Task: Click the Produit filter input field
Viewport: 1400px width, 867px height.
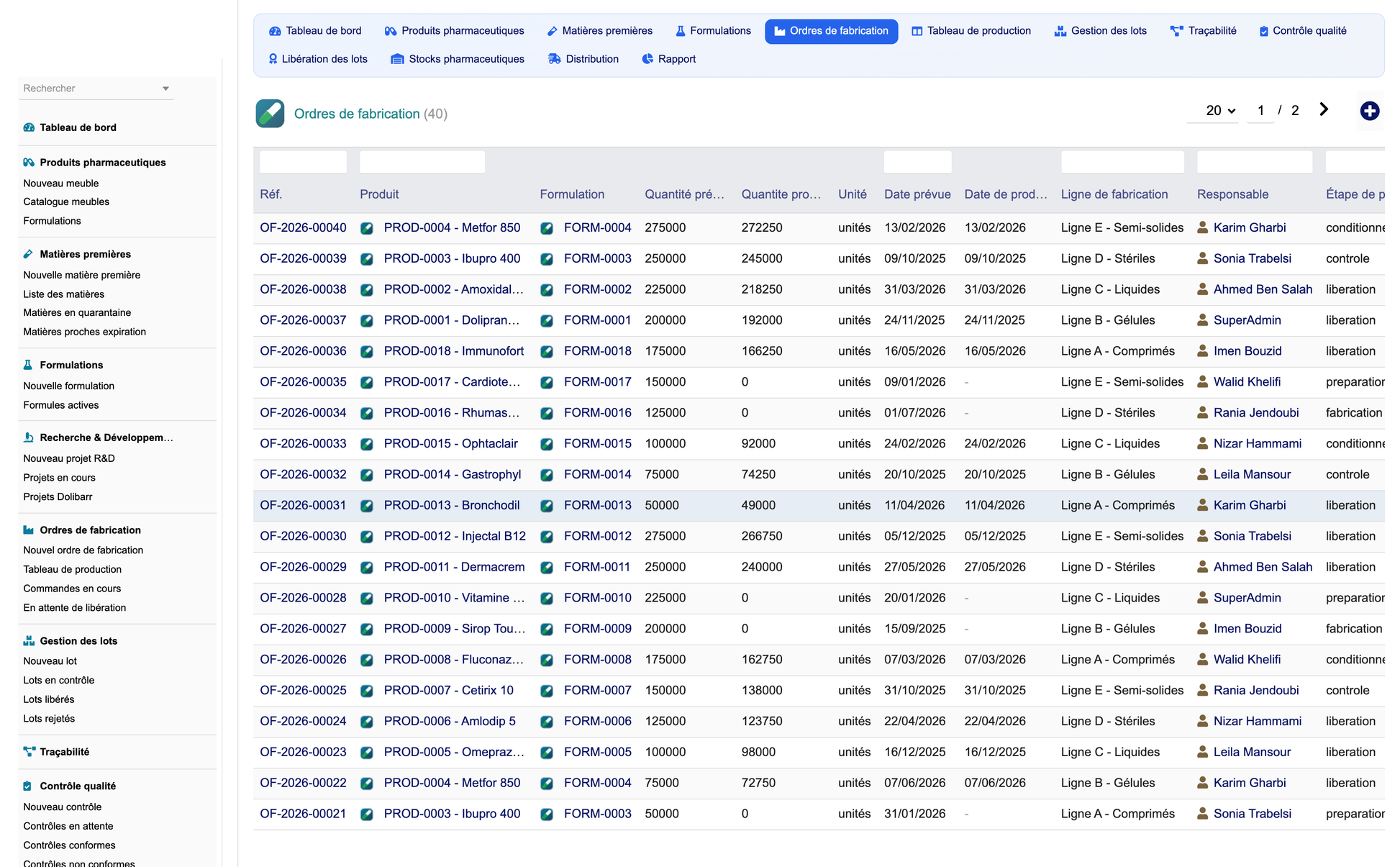Action: (422, 162)
